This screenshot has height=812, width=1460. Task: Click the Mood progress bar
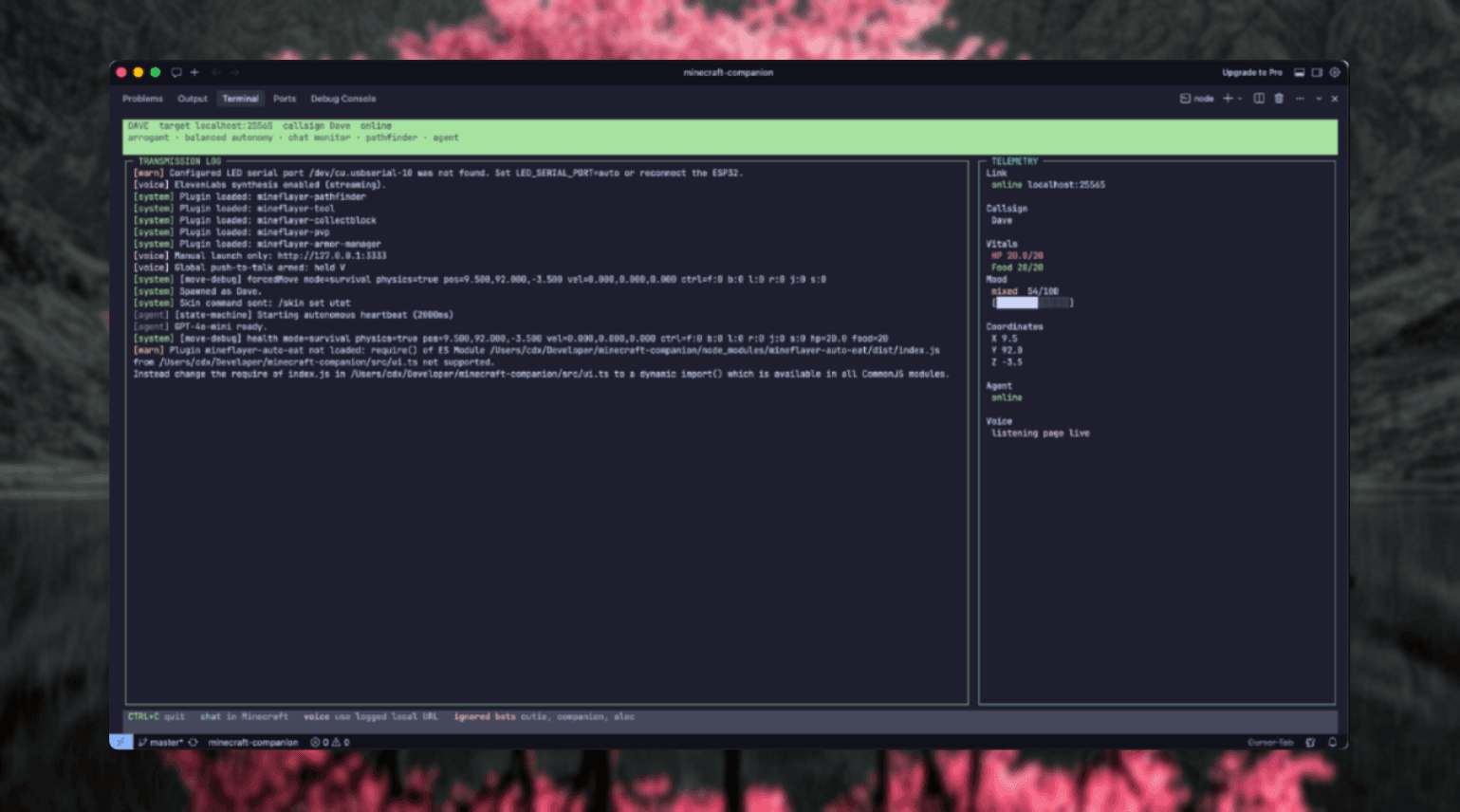pos(1033,303)
